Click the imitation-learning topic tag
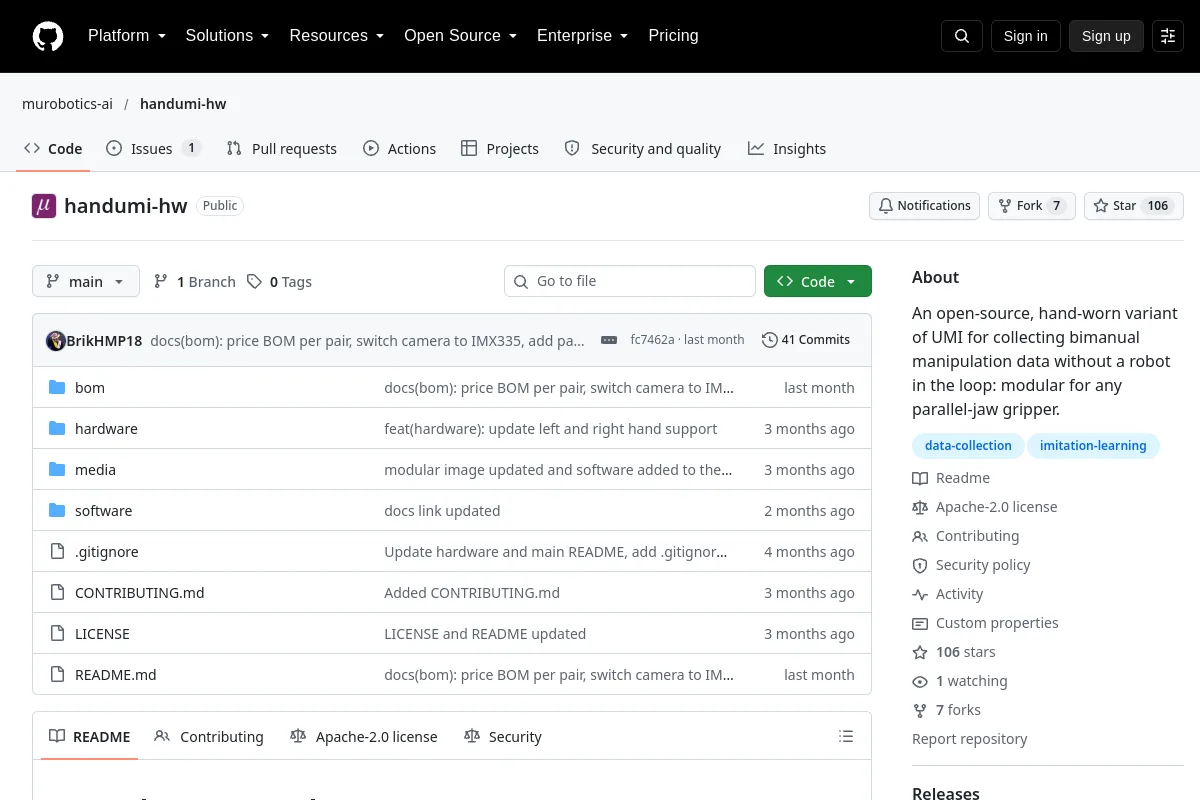 pyautogui.click(x=1093, y=446)
